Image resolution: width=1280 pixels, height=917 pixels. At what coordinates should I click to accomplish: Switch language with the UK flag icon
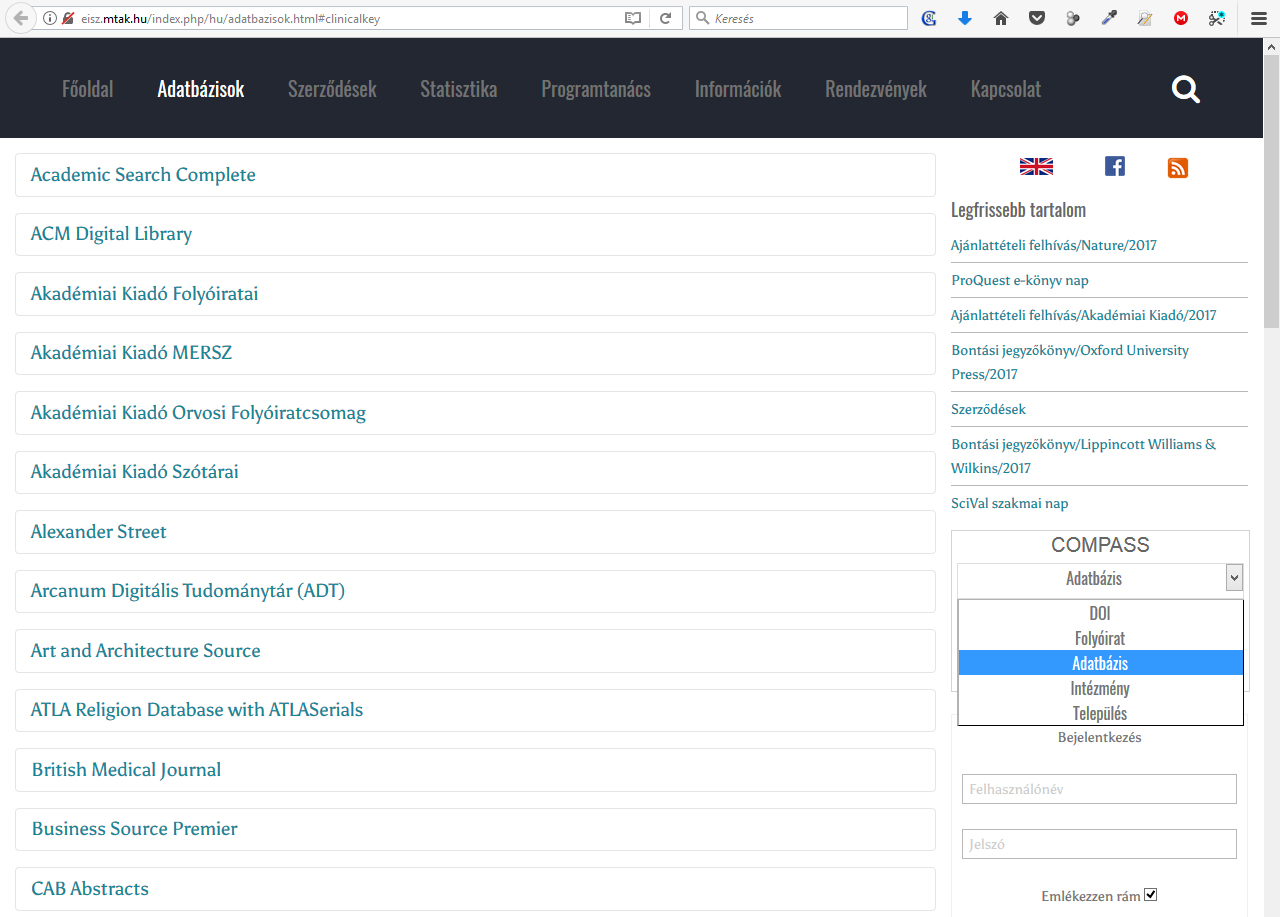point(1036,167)
